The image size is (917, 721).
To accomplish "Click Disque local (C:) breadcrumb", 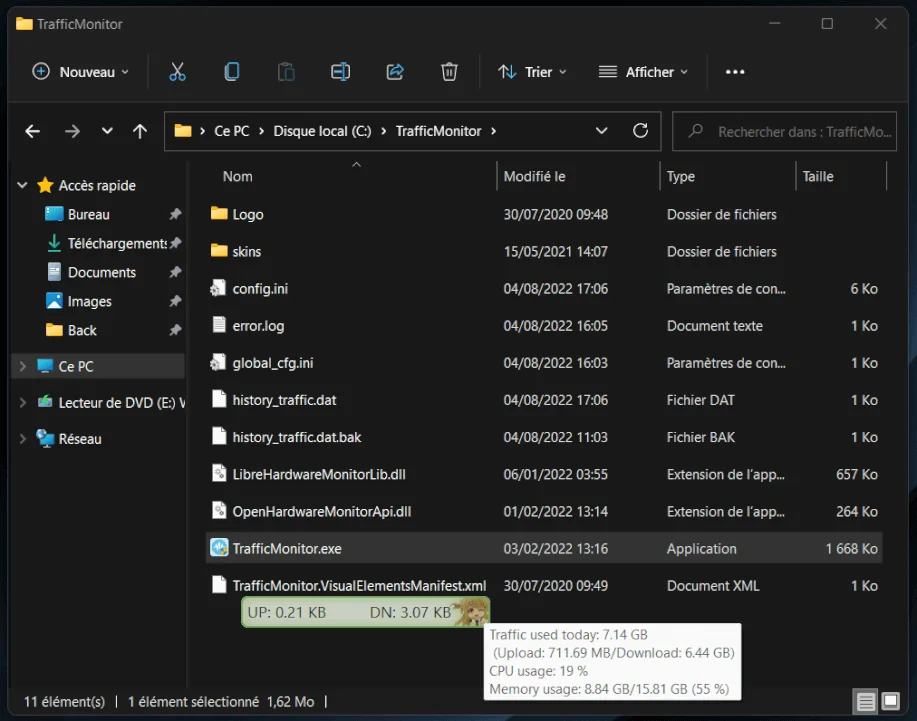I will pyautogui.click(x=322, y=131).
